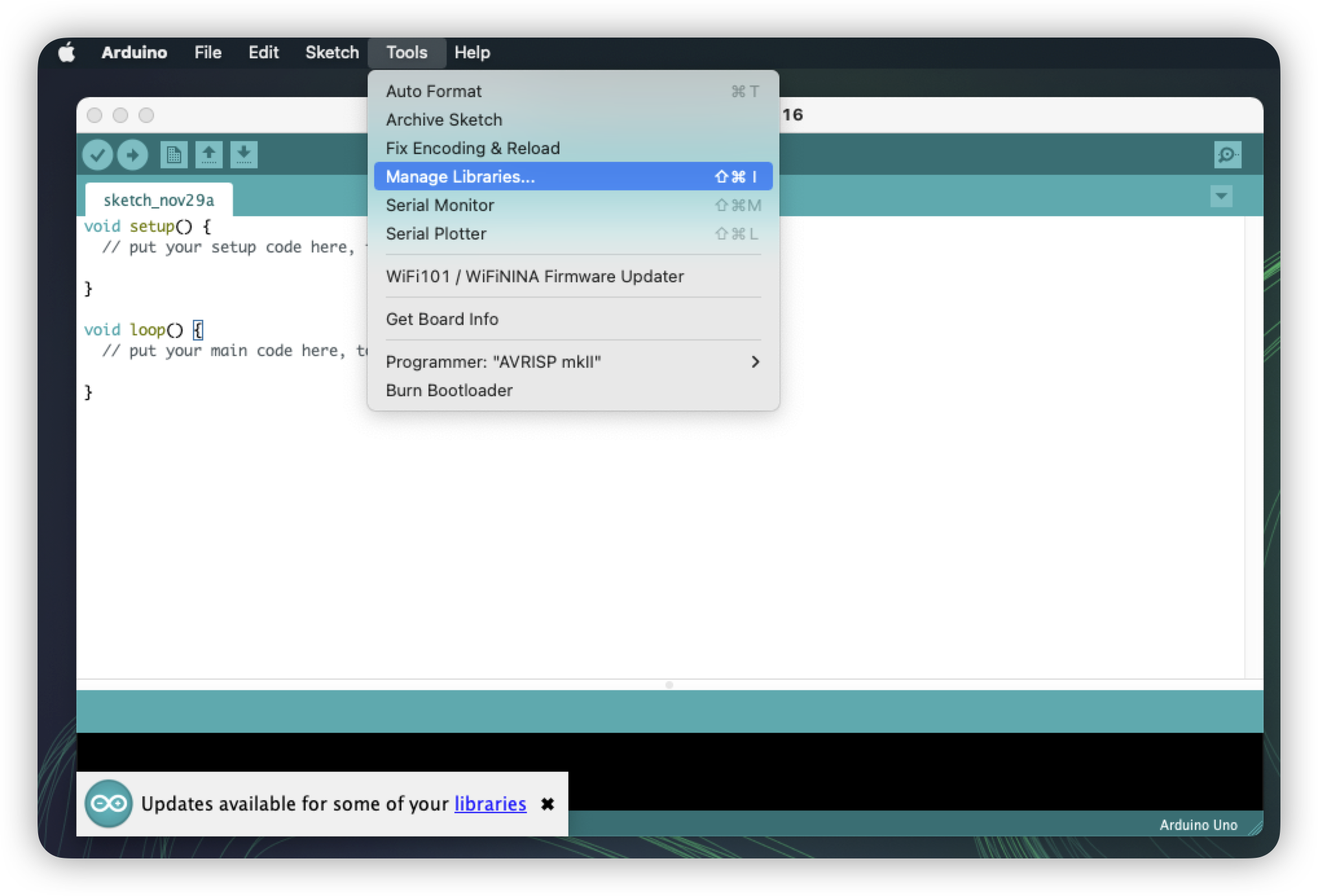Expand the tab options dropdown arrow
This screenshot has width=1318, height=896.
click(x=1221, y=196)
